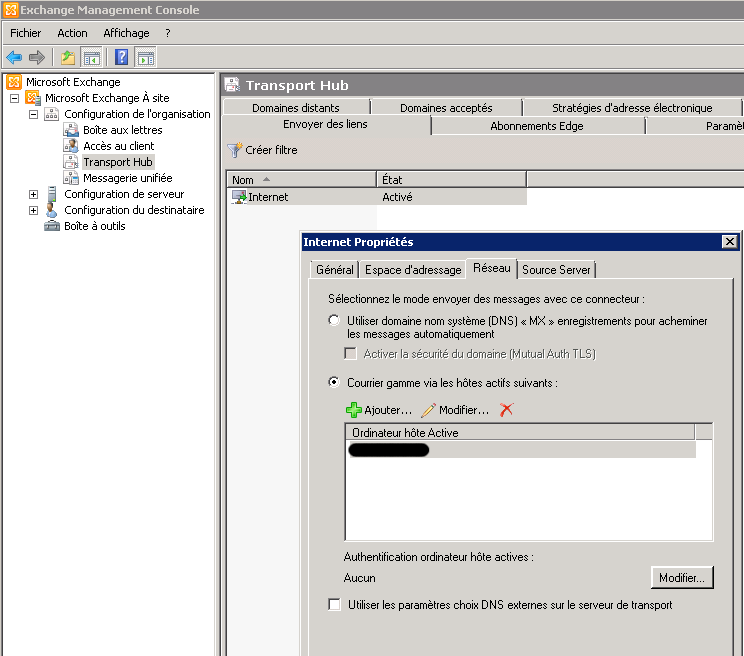The height and width of the screenshot is (656, 744).
Task: Check Utiliser les paramètres DNS externes checkbox
Action: 334,604
